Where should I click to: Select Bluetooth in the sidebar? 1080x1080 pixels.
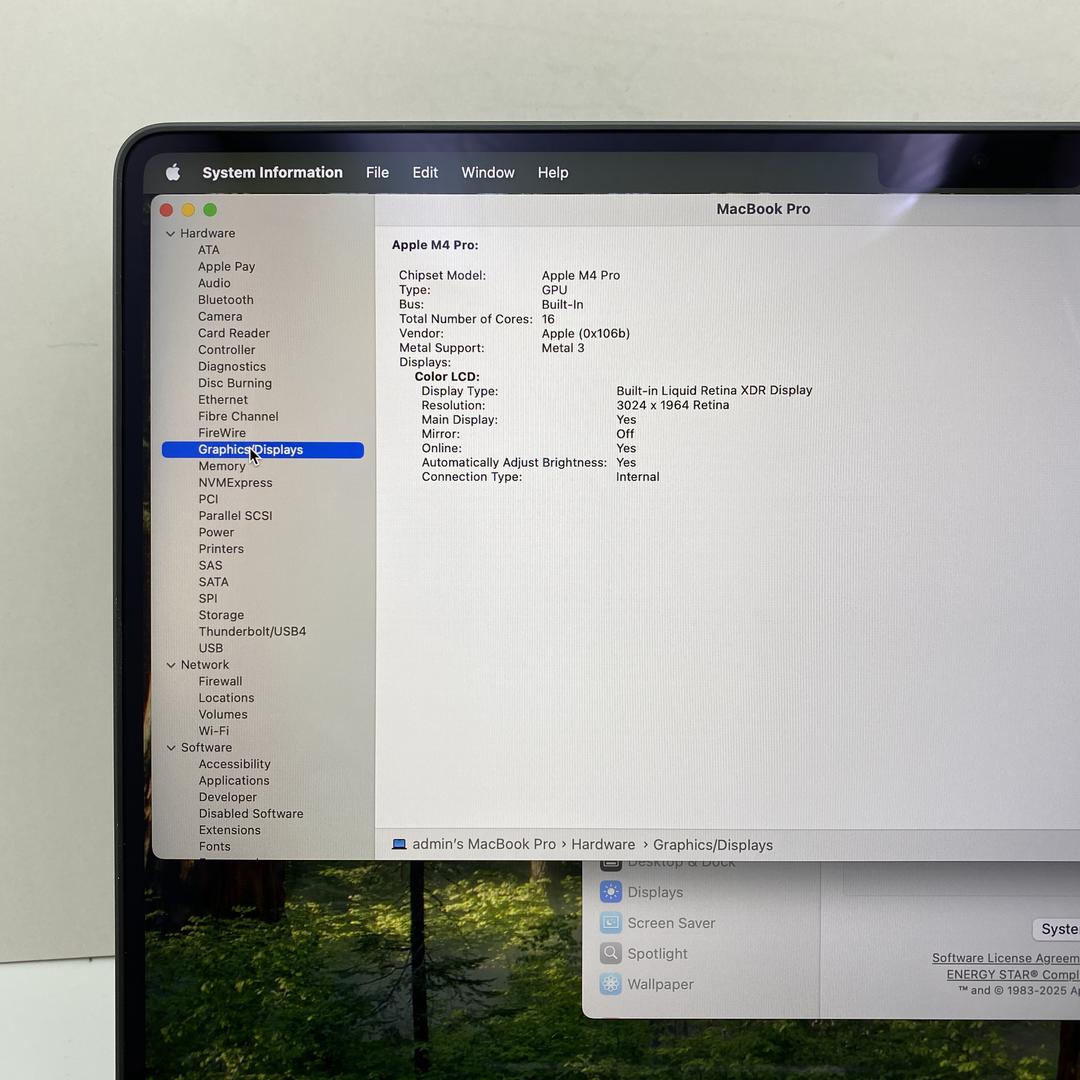click(x=226, y=300)
